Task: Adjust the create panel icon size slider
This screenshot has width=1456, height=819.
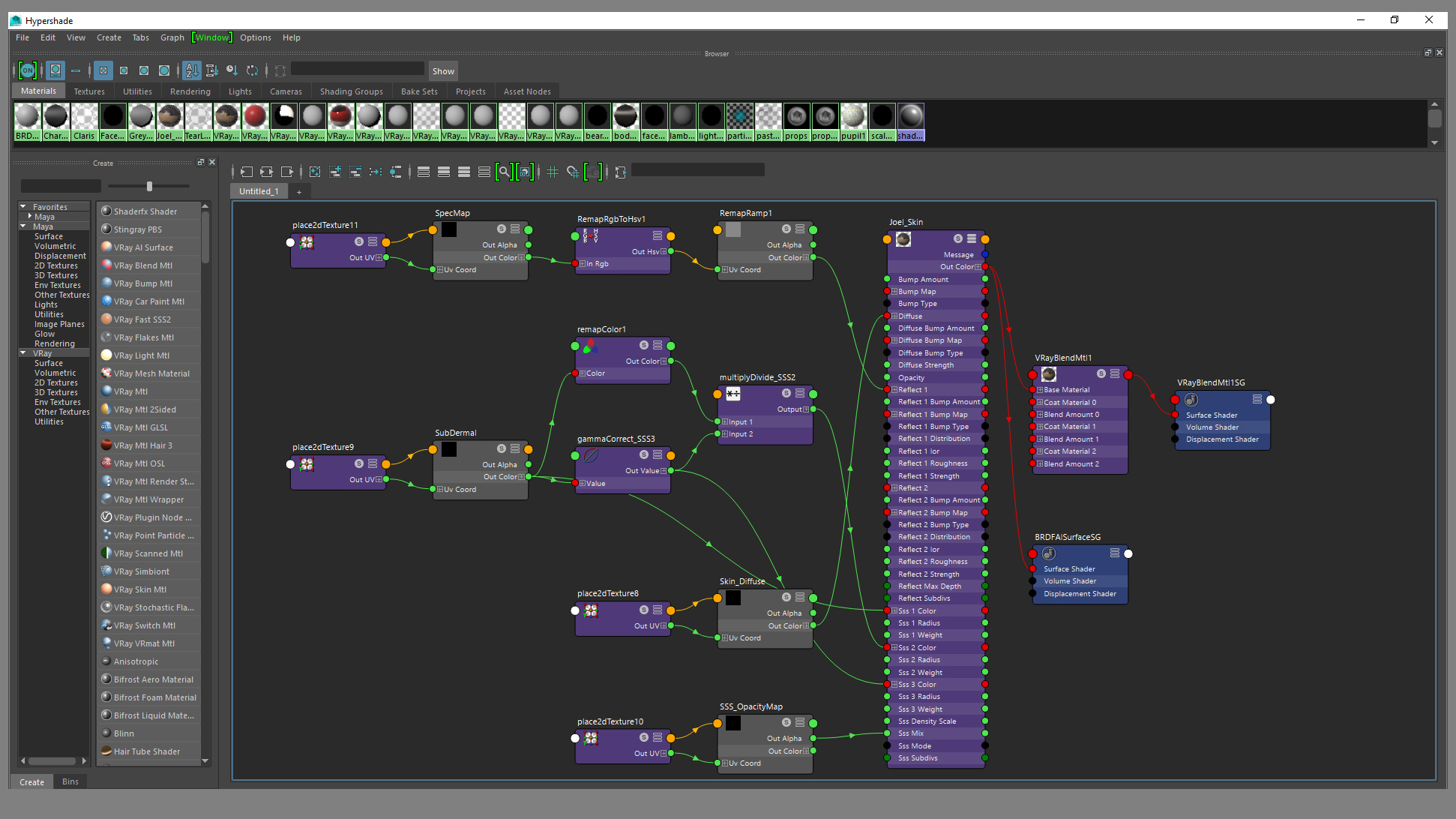Action: coord(149,186)
